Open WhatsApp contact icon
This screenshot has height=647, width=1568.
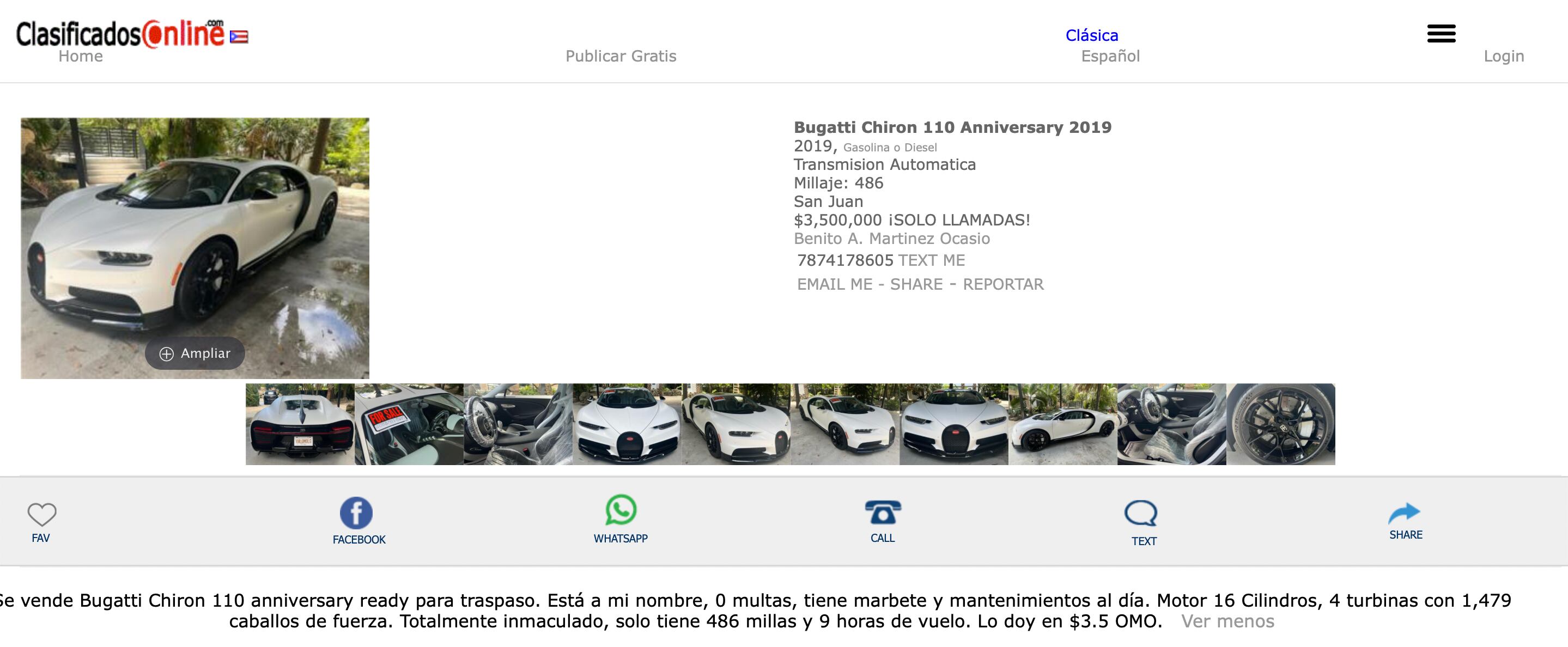[x=620, y=510]
